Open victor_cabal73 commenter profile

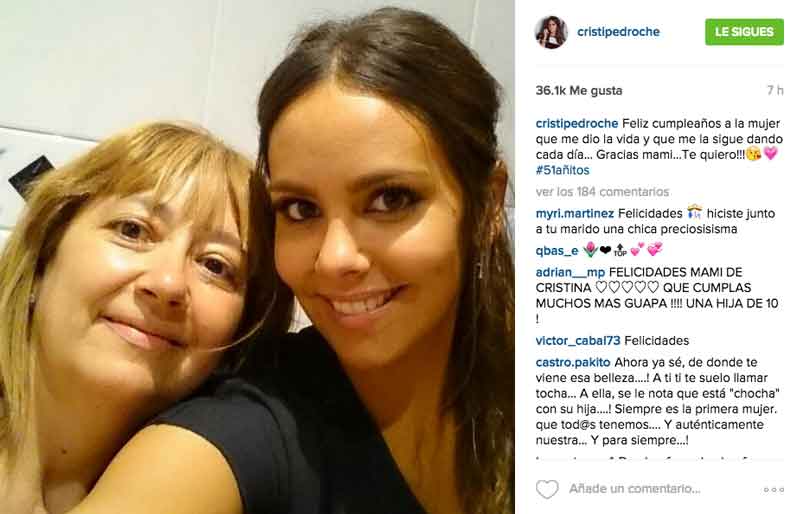tap(578, 340)
